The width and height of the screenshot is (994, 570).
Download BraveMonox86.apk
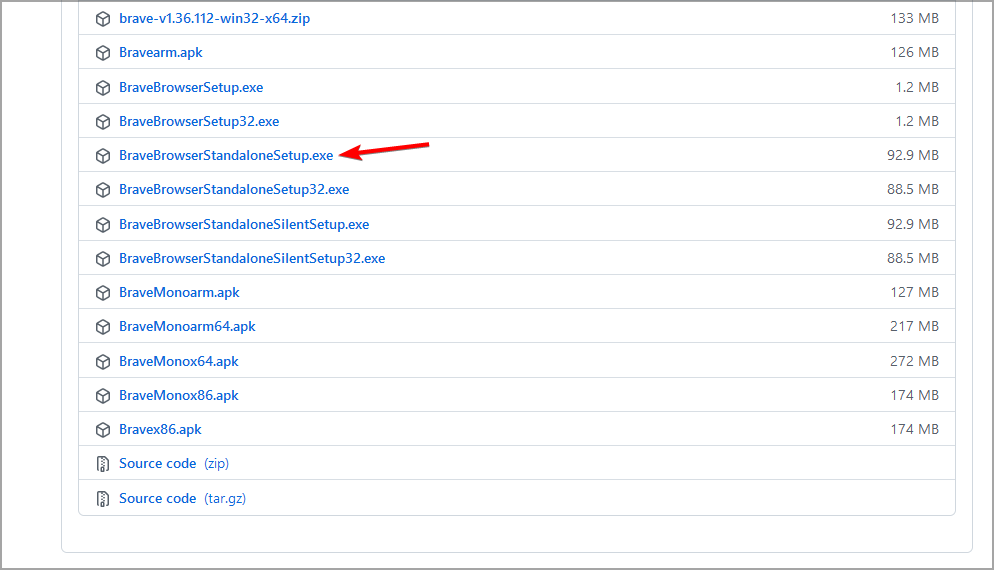179,396
